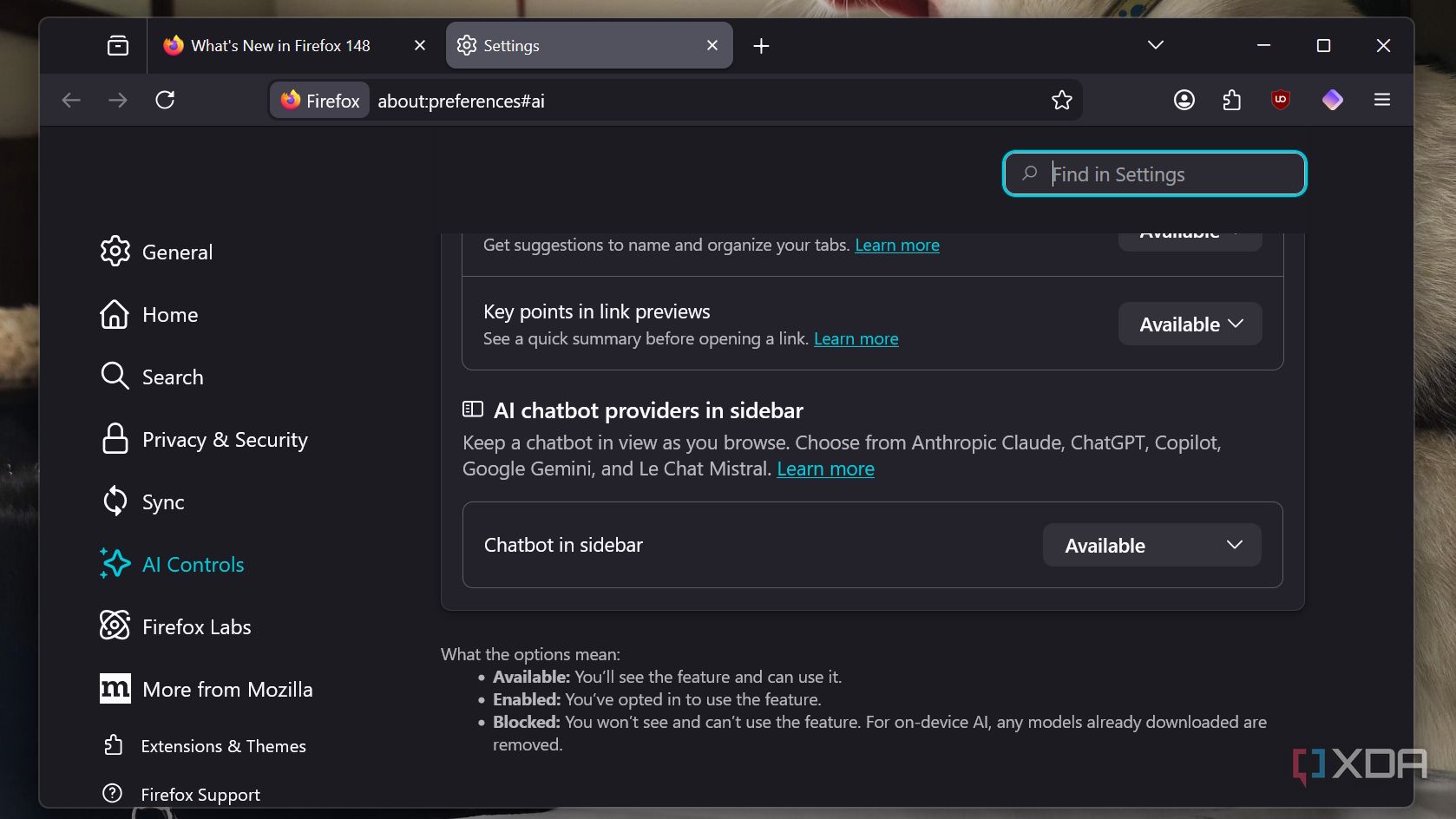Click the Sync arrows icon
Image resolution: width=1456 pixels, height=819 pixels.
point(115,501)
